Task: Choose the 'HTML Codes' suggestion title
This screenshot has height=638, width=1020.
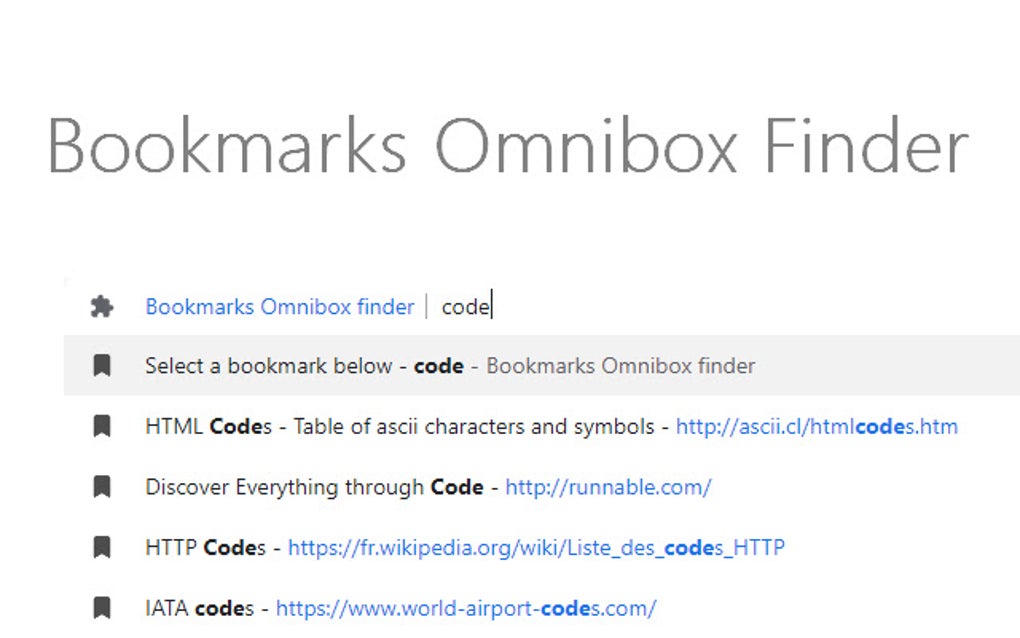Action: pyautogui.click(x=208, y=427)
